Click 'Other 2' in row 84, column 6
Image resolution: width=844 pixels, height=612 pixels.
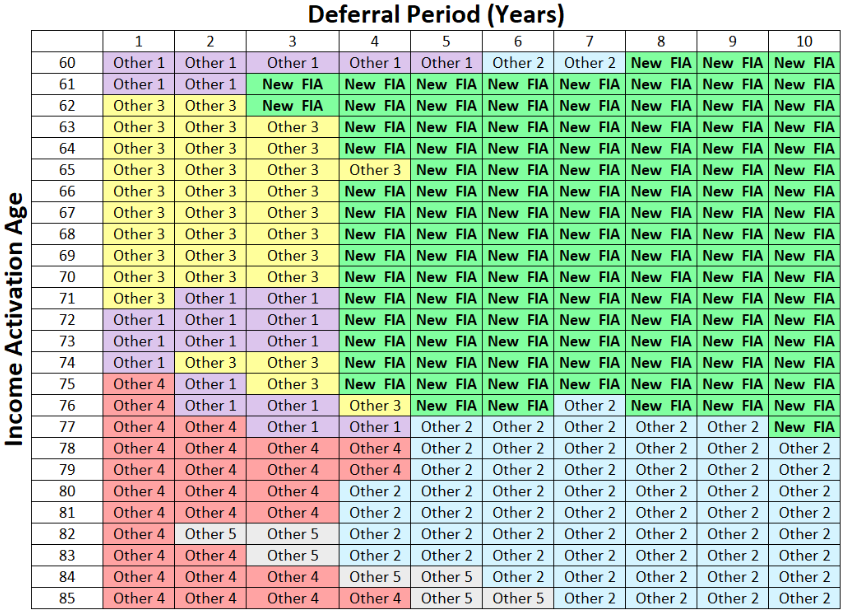click(518, 577)
